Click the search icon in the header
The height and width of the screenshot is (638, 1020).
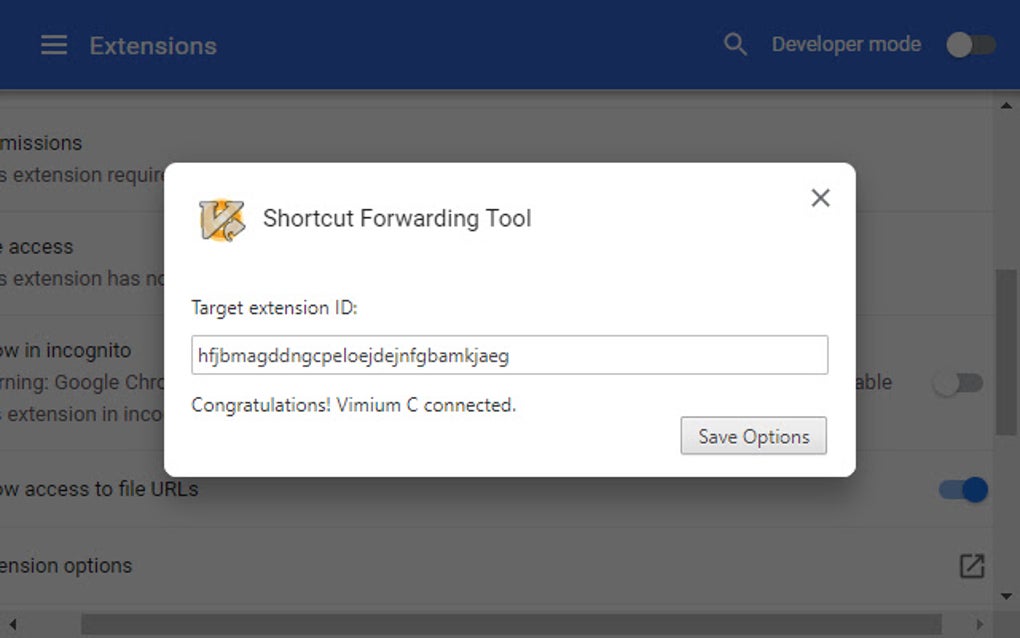point(734,44)
